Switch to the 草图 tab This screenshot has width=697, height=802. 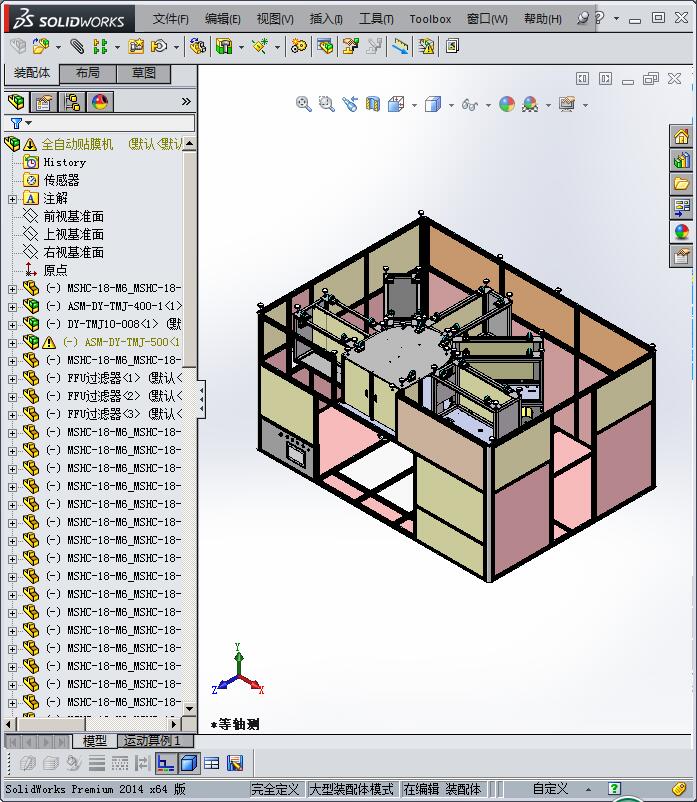pyautogui.click(x=144, y=74)
